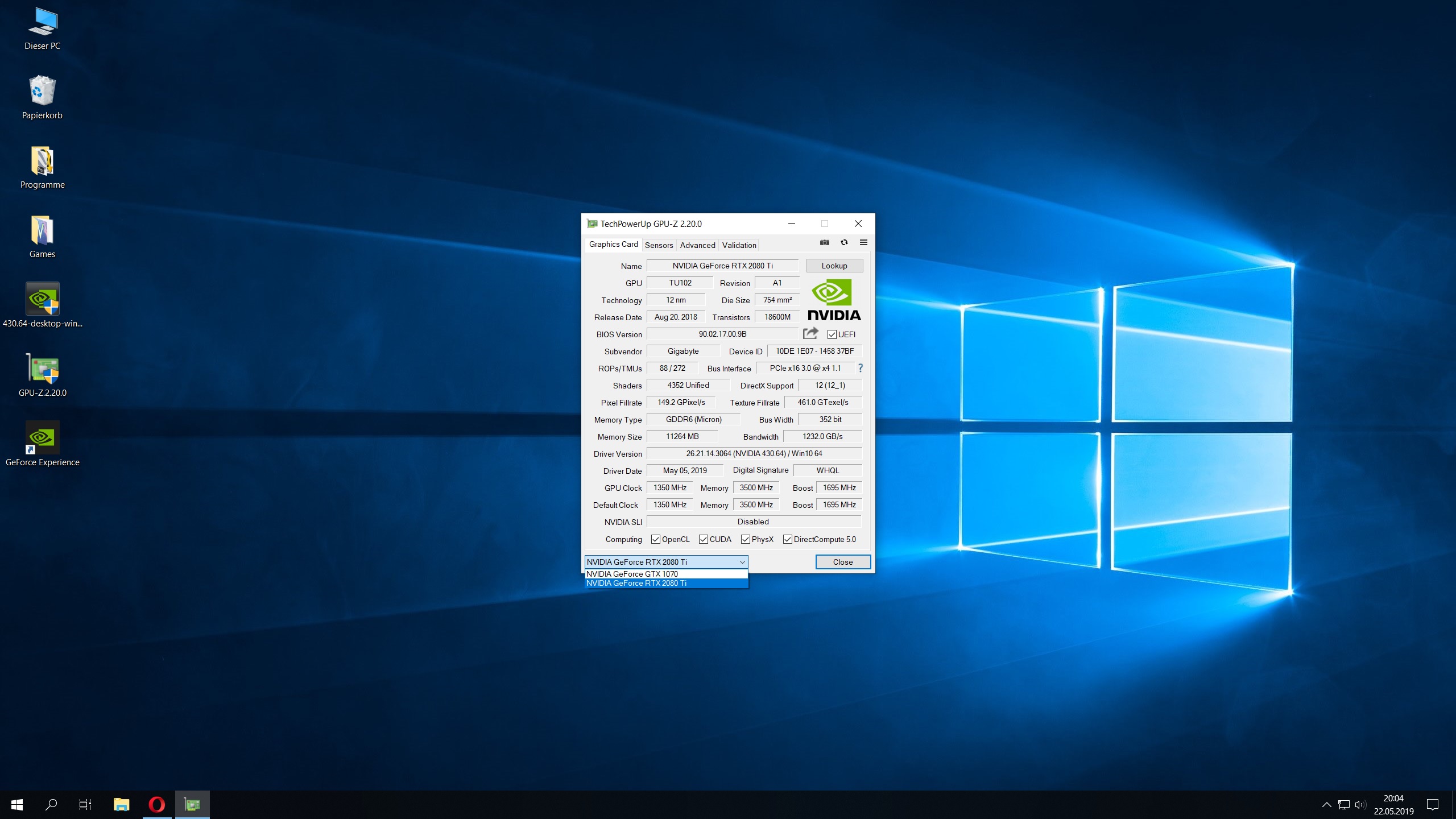Switch to the Sensors tab
Image resolution: width=1456 pixels, height=819 pixels.
pyautogui.click(x=659, y=245)
